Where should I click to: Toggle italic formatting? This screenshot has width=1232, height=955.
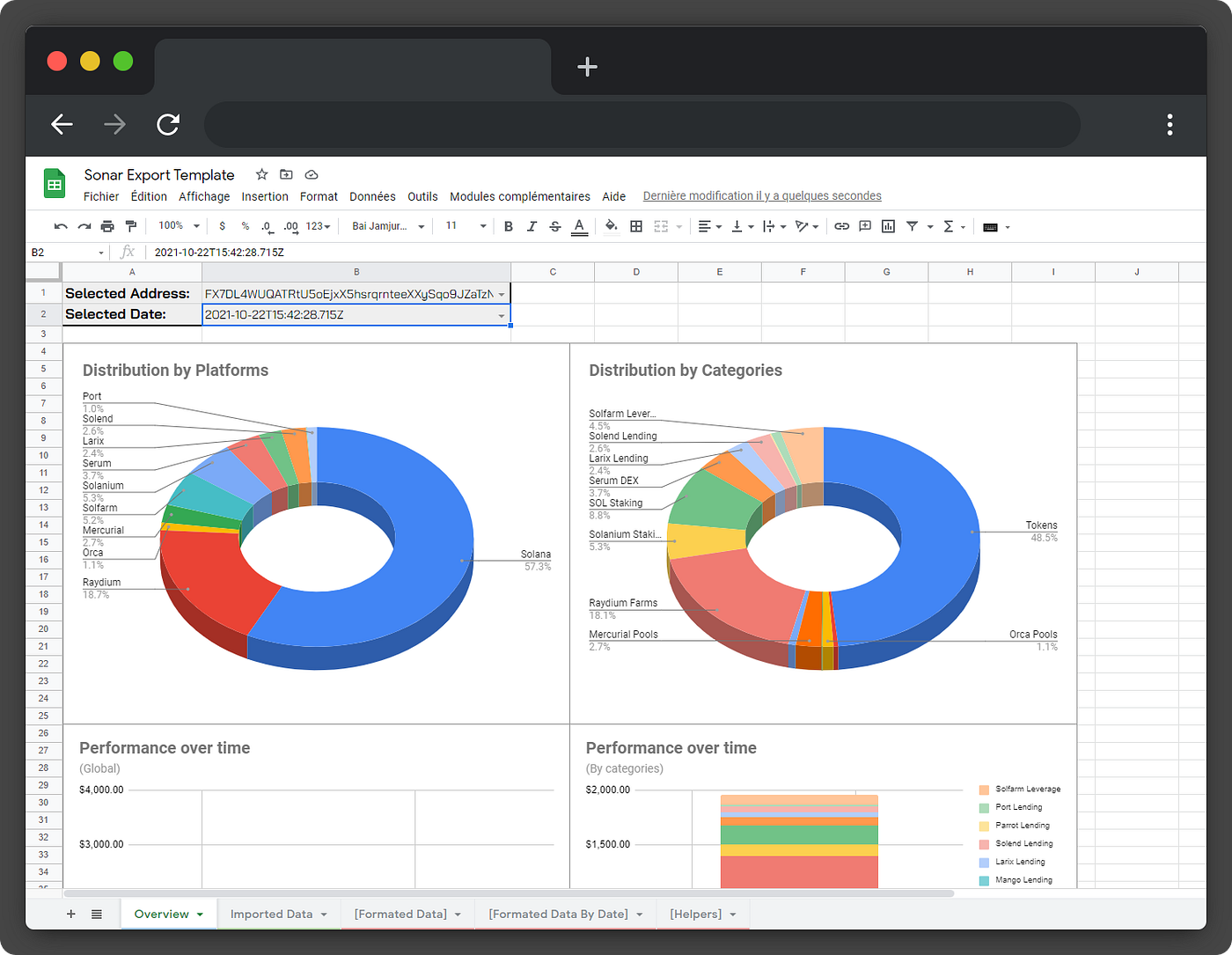pyautogui.click(x=532, y=226)
